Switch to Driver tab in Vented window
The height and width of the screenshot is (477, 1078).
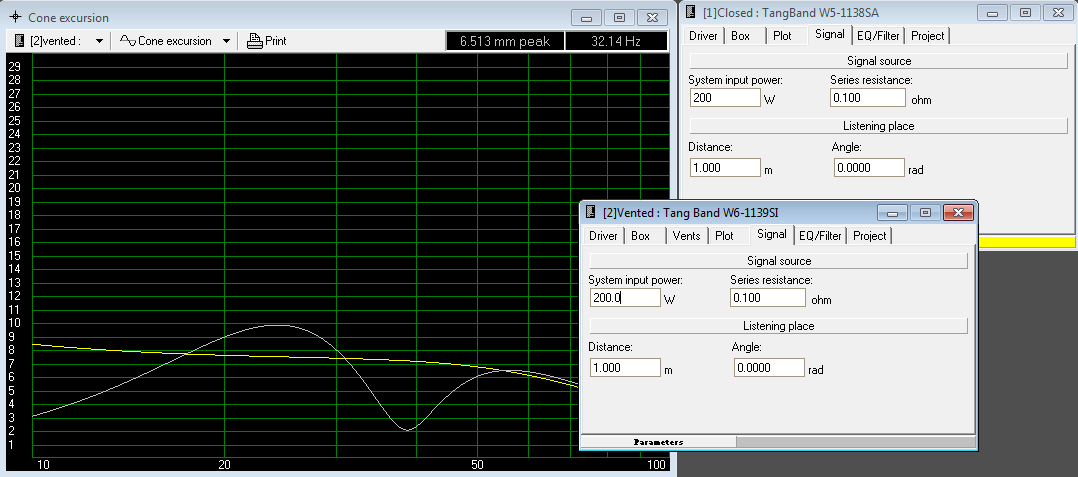click(603, 236)
